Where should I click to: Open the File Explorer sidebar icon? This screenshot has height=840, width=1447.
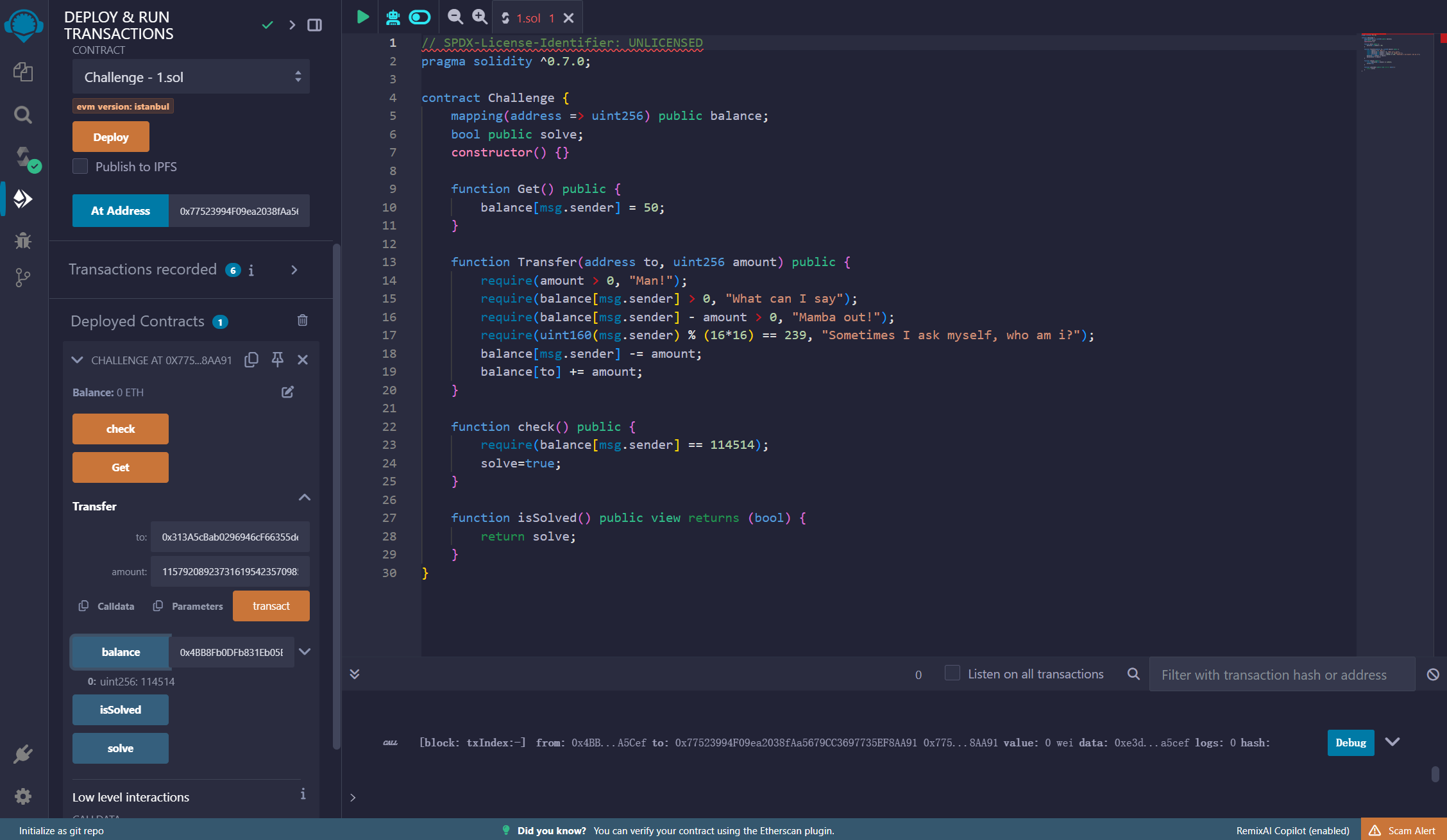point(23,72)
